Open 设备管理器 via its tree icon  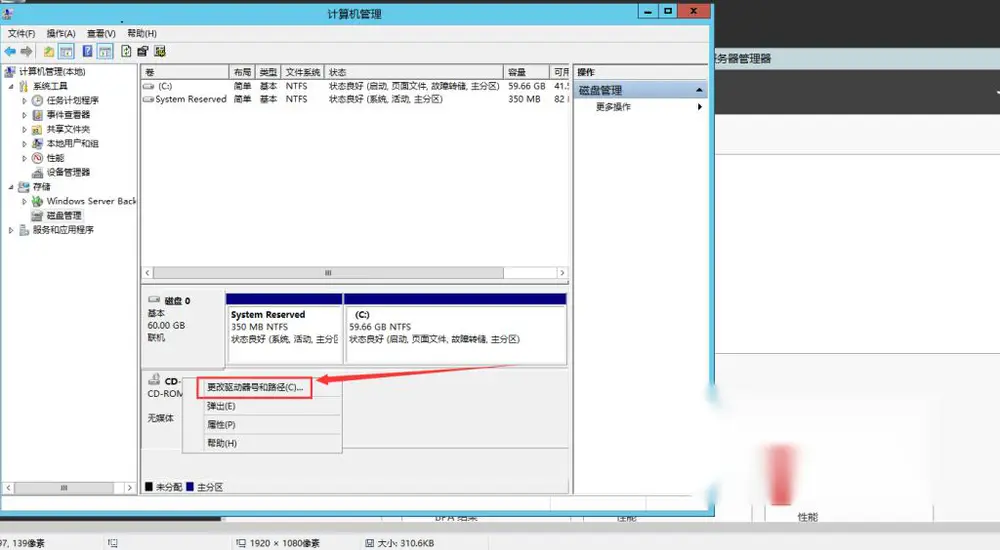(38, 172)
